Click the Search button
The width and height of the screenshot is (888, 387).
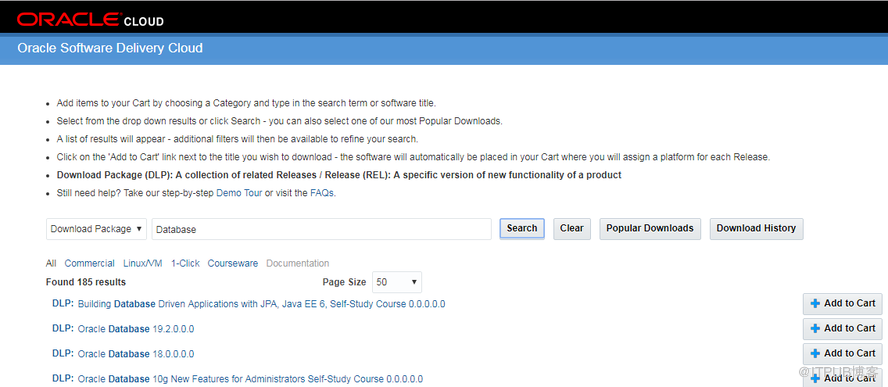coord(522,228)
